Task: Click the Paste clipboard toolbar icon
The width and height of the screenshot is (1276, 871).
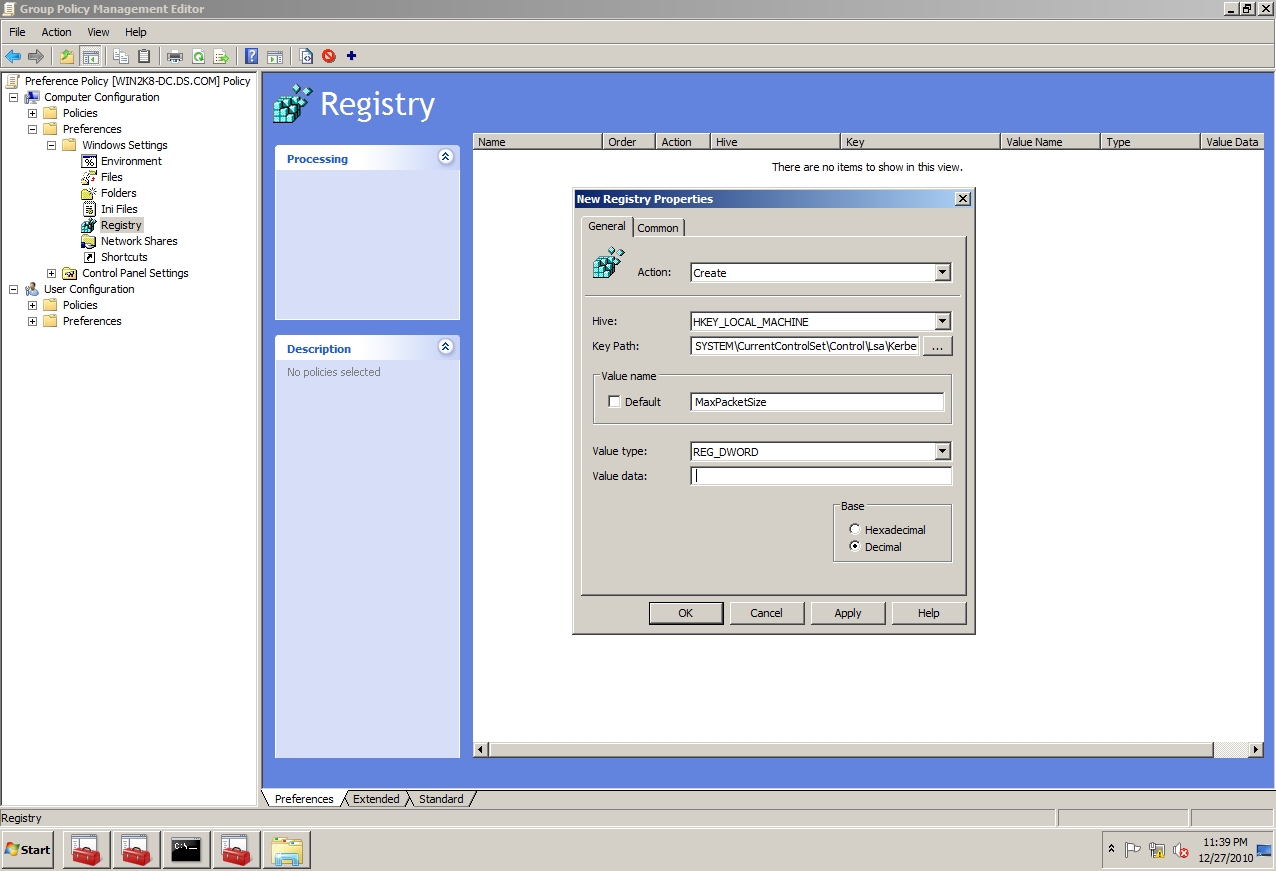Action: pos(144,56)
